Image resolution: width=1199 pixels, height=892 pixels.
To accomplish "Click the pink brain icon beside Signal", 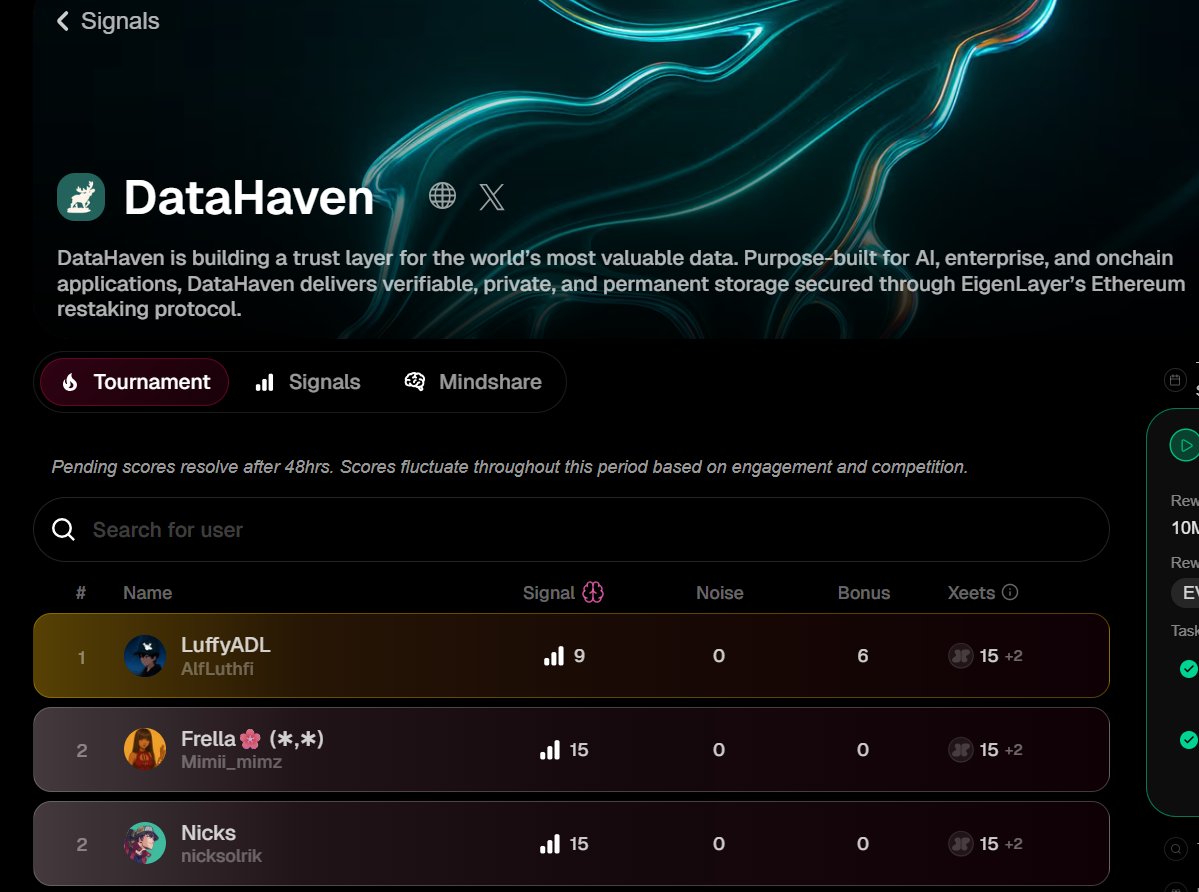I will 593,592.
